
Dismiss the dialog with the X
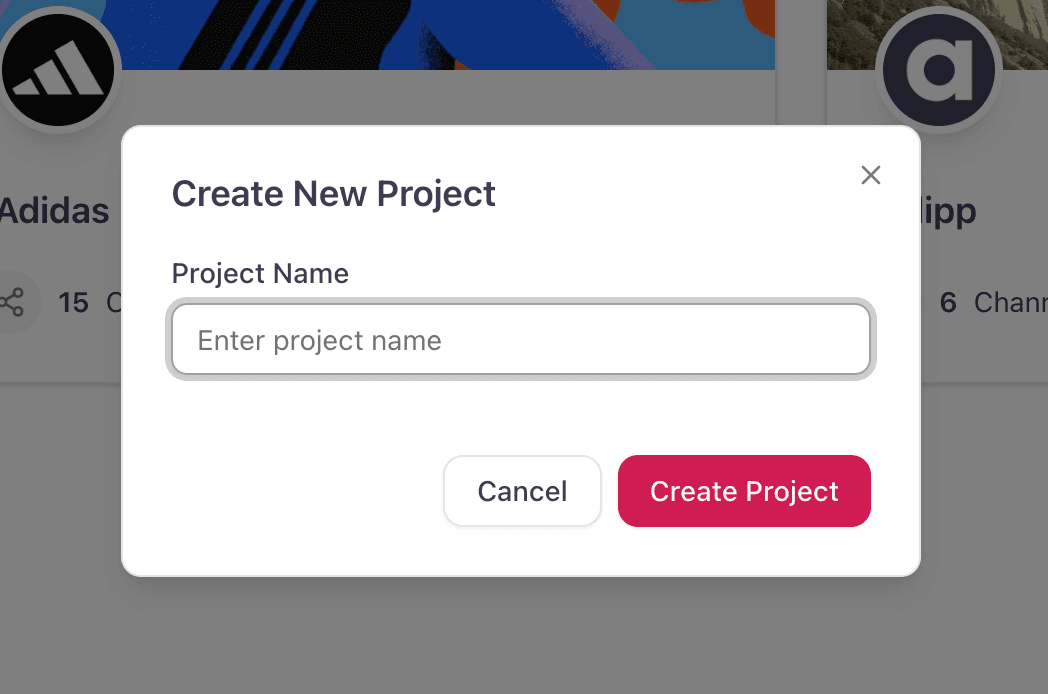coord(870,175)
